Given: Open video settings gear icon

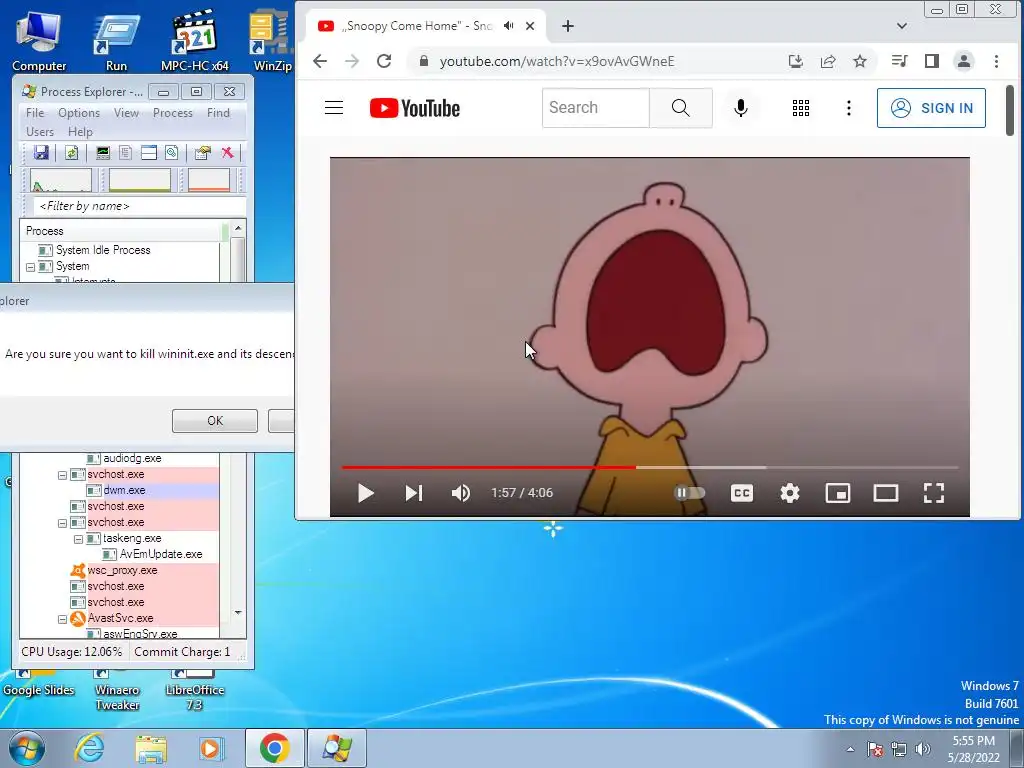Looking at the screenshot, I should [790, 493].
